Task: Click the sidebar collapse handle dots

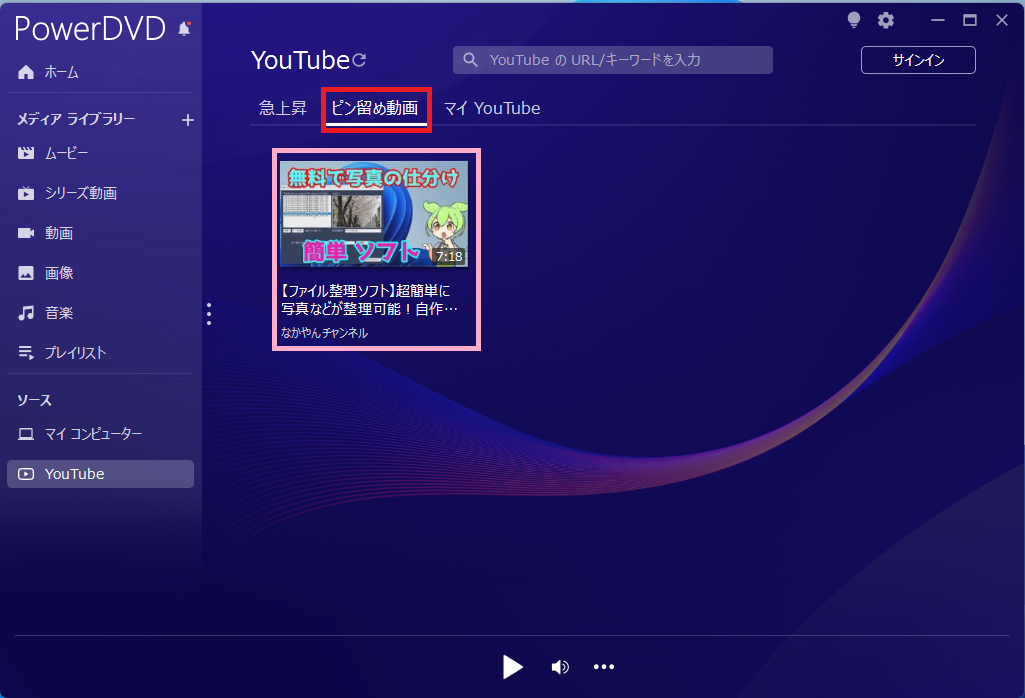Action: tap(209, 314)
